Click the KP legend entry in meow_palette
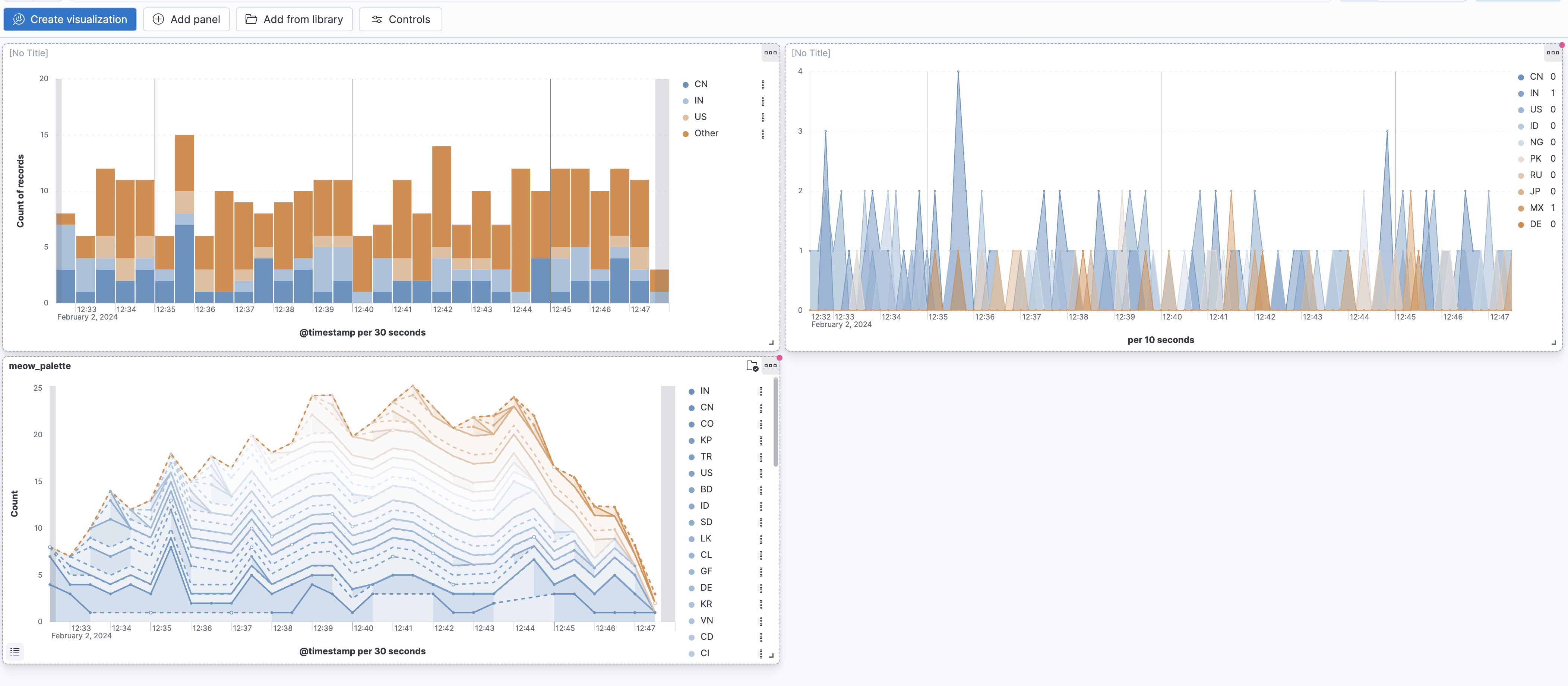The height and width of the screenshot is (686, 1568). coord(705,440)
